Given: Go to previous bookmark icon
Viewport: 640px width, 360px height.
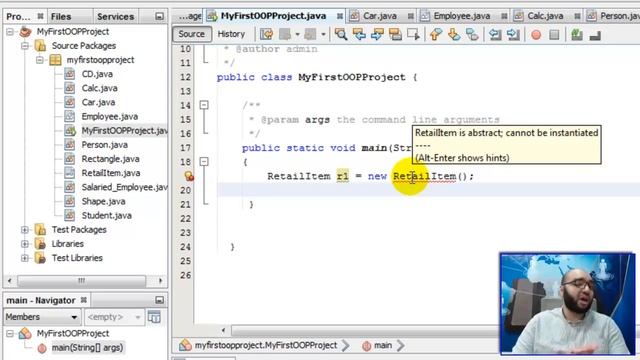Looking at the screenshot, I should click(x=436, y=34).
